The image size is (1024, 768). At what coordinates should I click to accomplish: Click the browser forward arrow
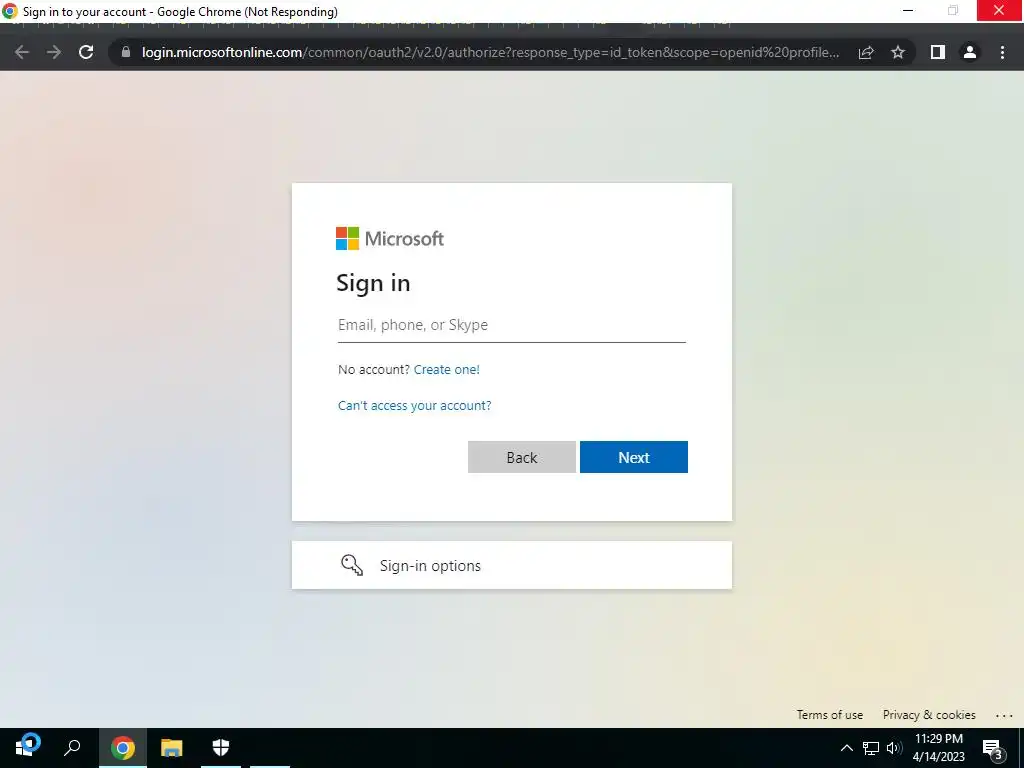tap(54, 52)
